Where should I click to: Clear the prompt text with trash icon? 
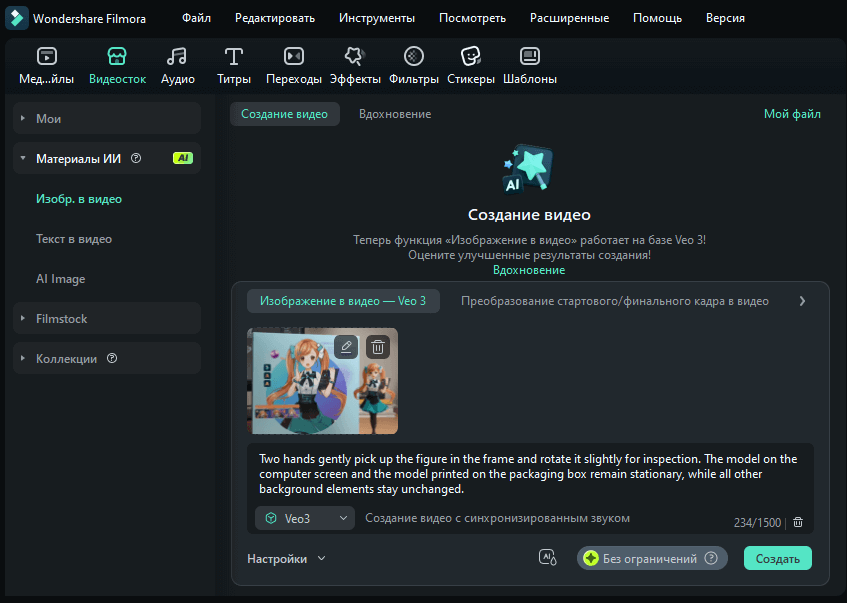(798, 522)
